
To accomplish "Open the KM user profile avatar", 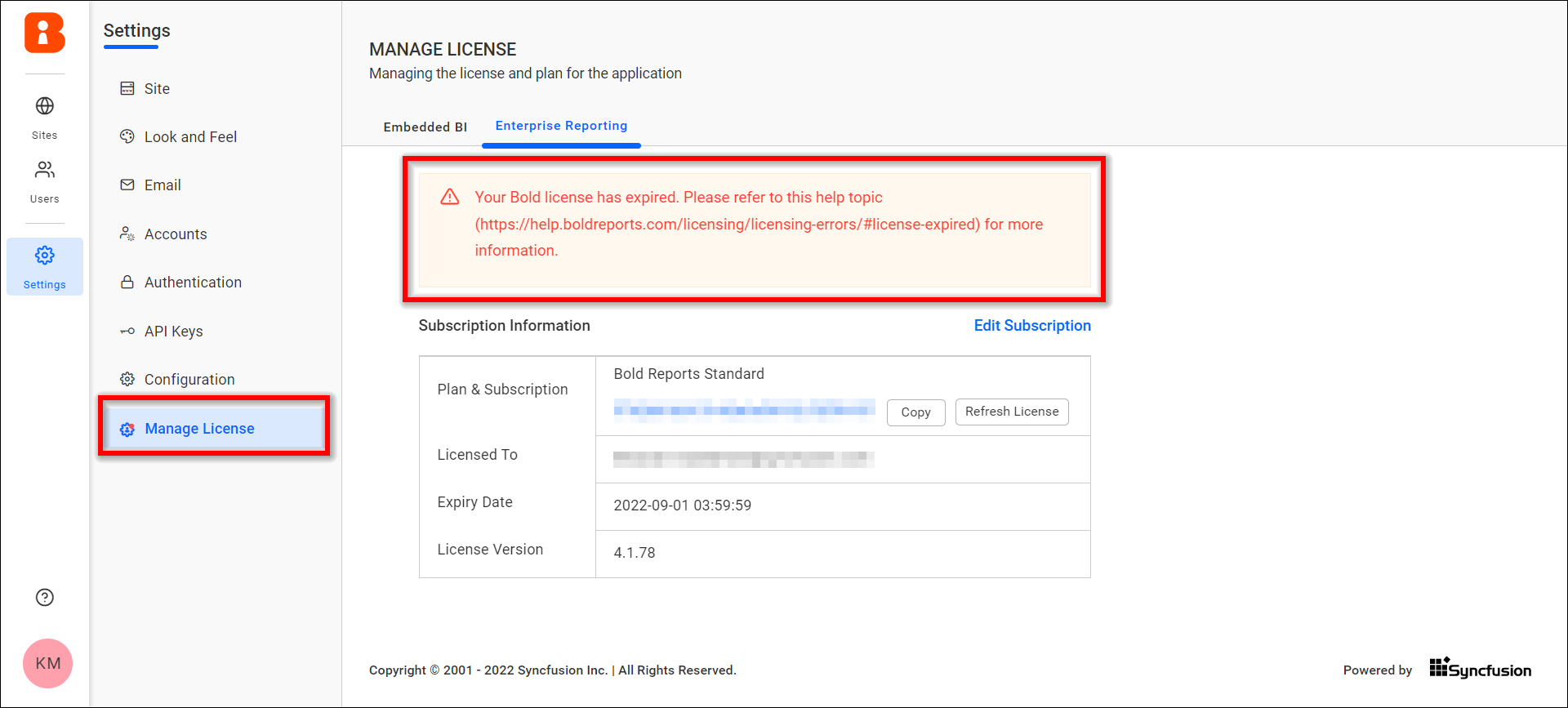I will pyautogui.click(x=47, y=663).
